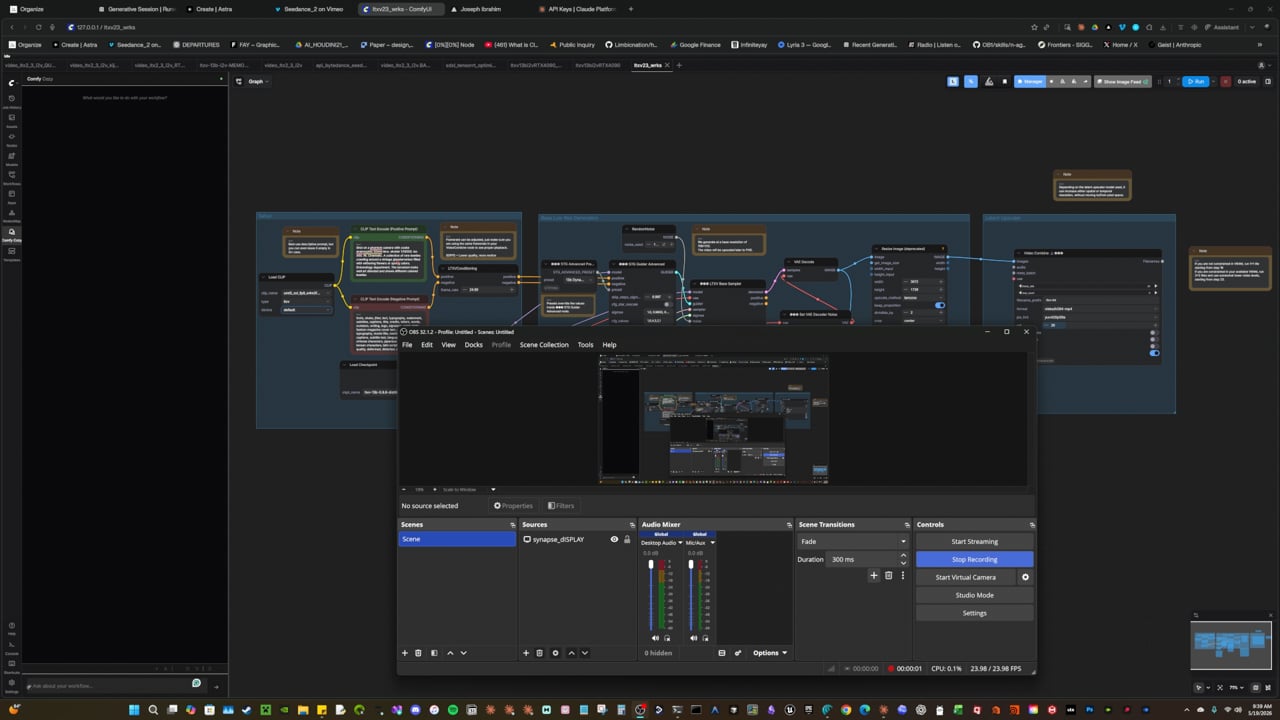1280x720 pixels.
Task: Click the Run button in ComfyUI
Action: click(x=1195, y=81)
